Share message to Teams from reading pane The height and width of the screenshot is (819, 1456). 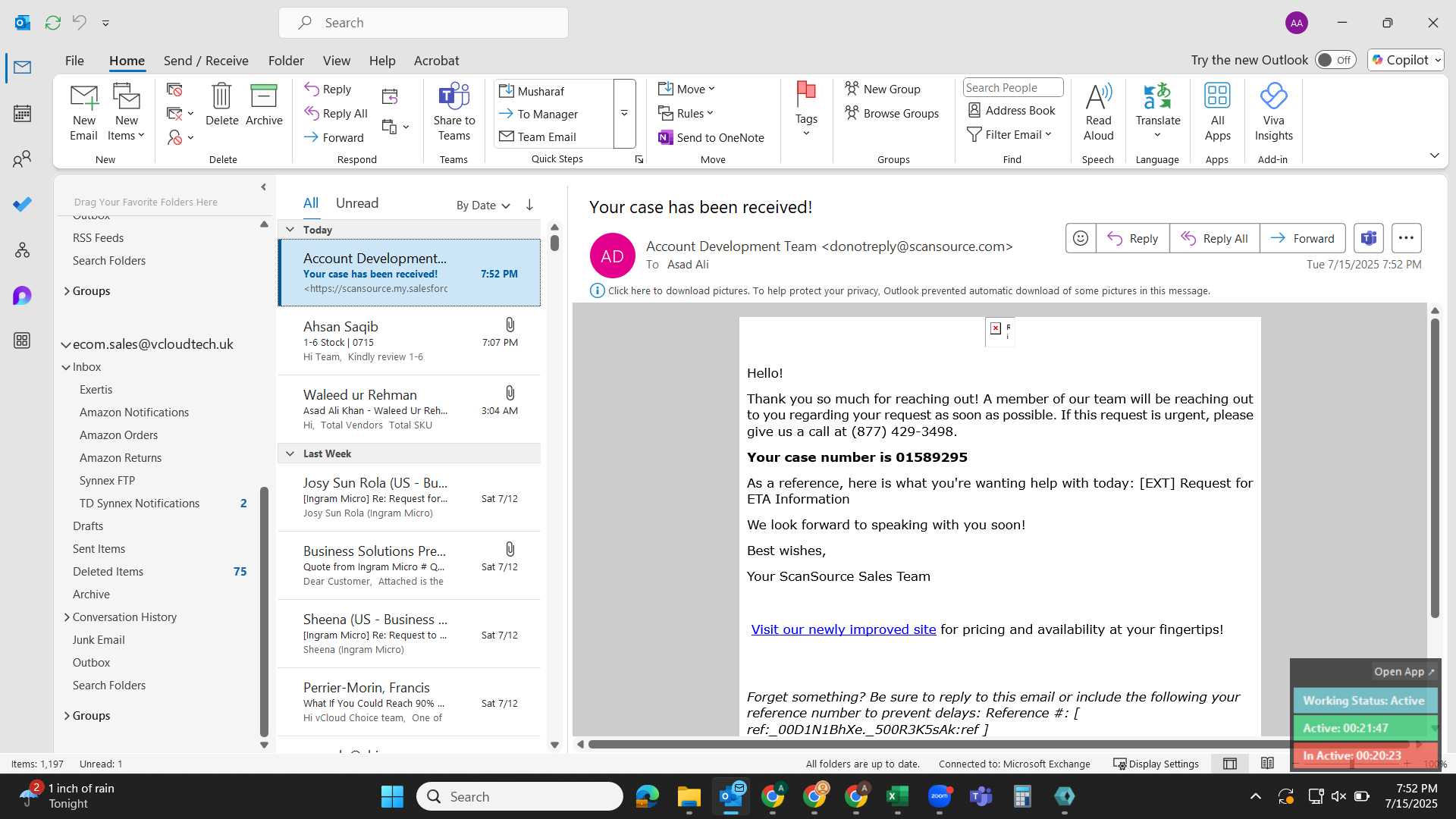[x=1369, y=238]
